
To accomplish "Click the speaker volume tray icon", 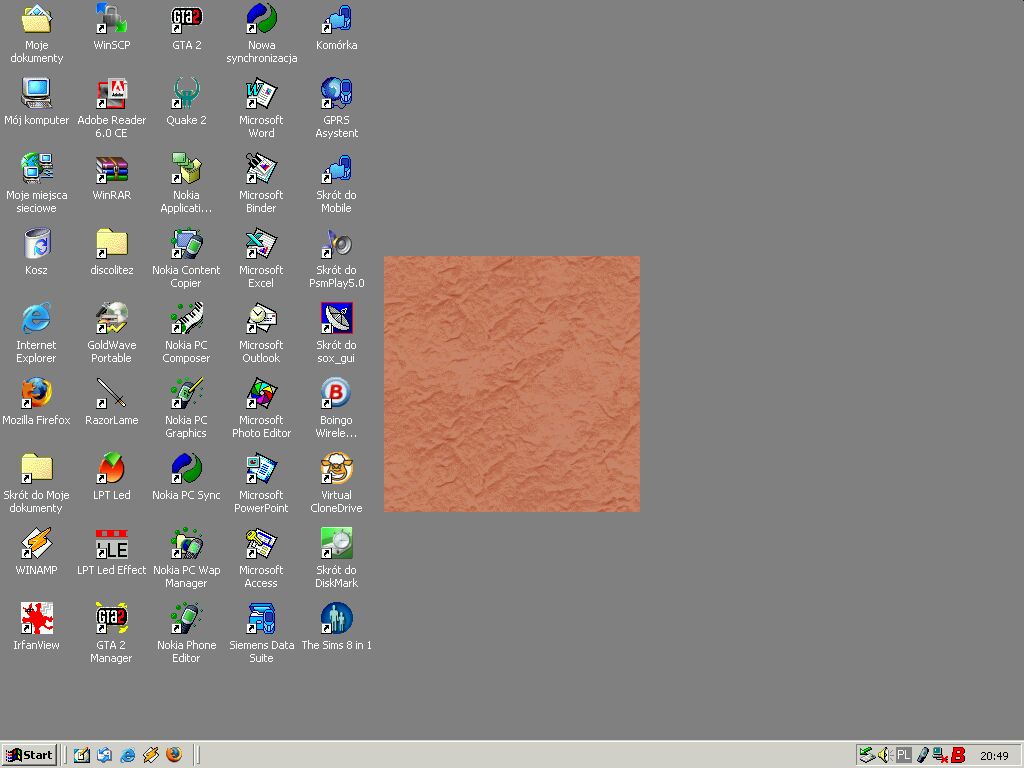I will pos(884,755).
